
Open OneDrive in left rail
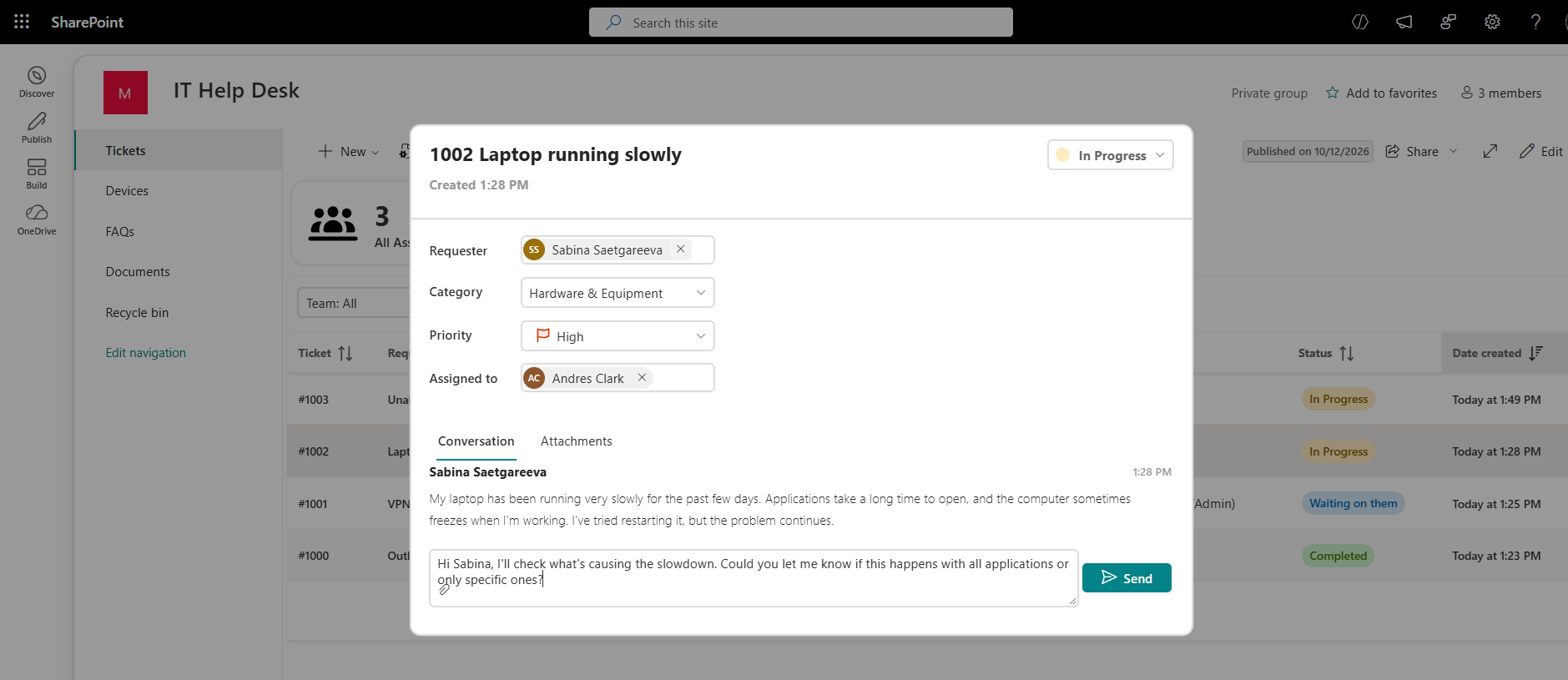pyautogui.click(x=37, y=219)
